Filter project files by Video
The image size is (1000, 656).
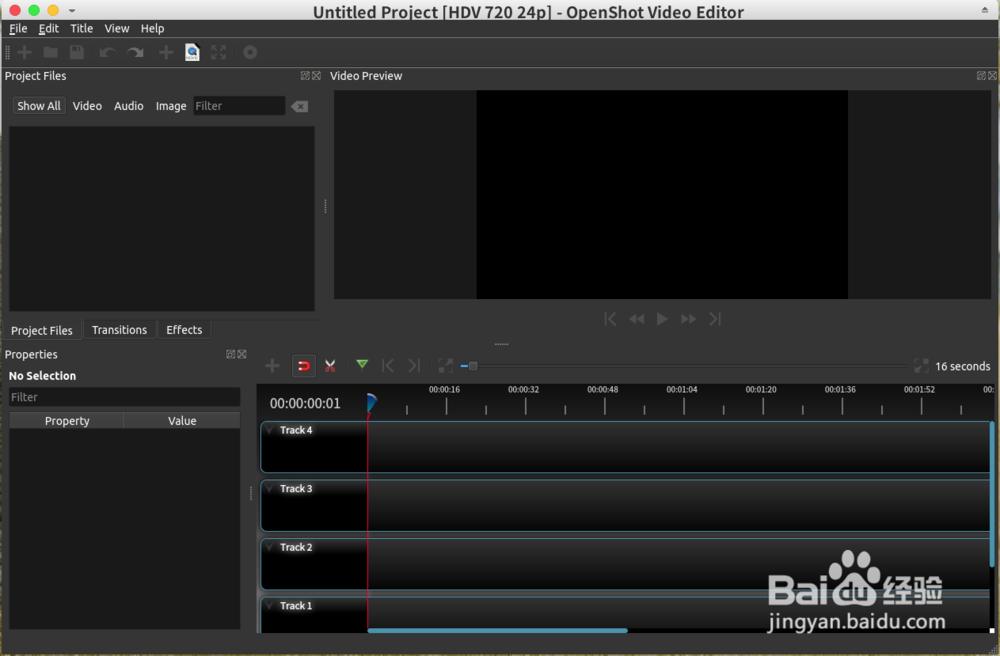click(87, 106)
